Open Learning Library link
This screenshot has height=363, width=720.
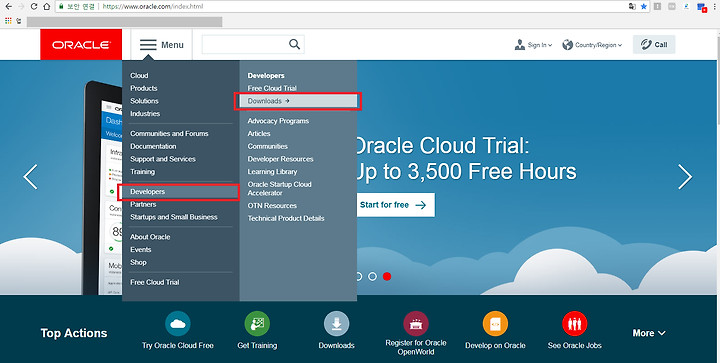coord(272,172)
